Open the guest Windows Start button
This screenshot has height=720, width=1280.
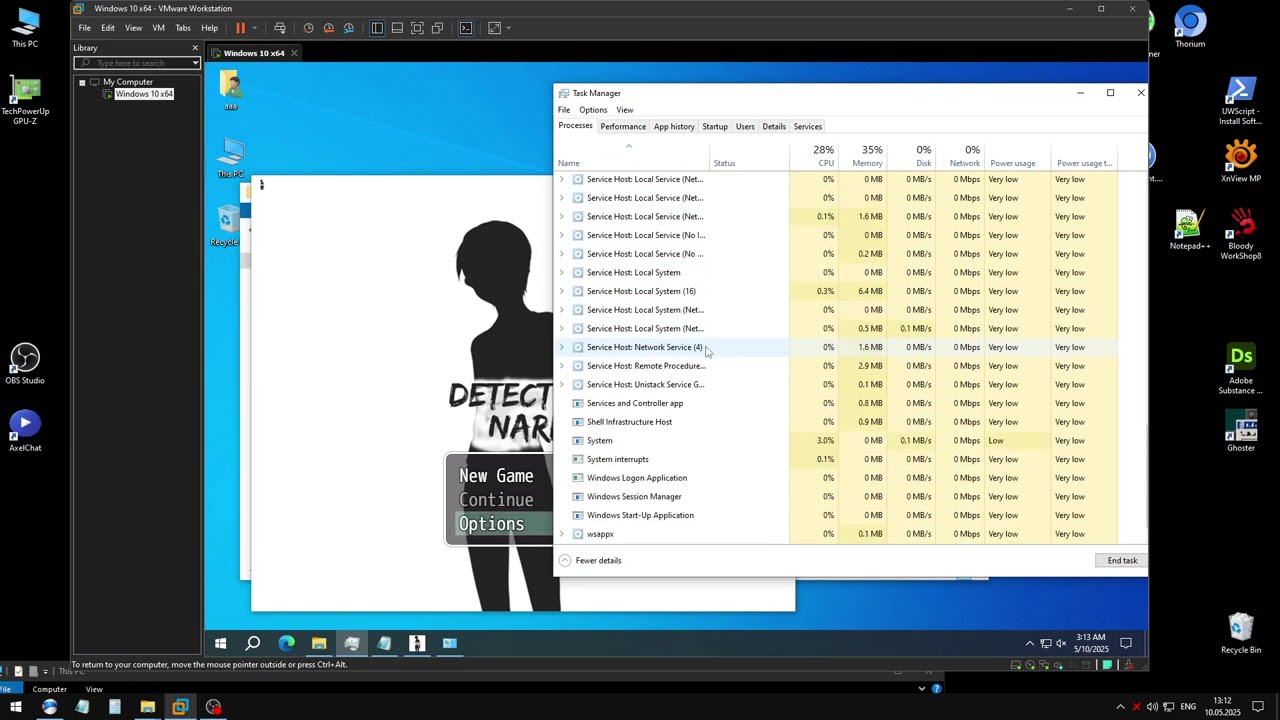220,643
